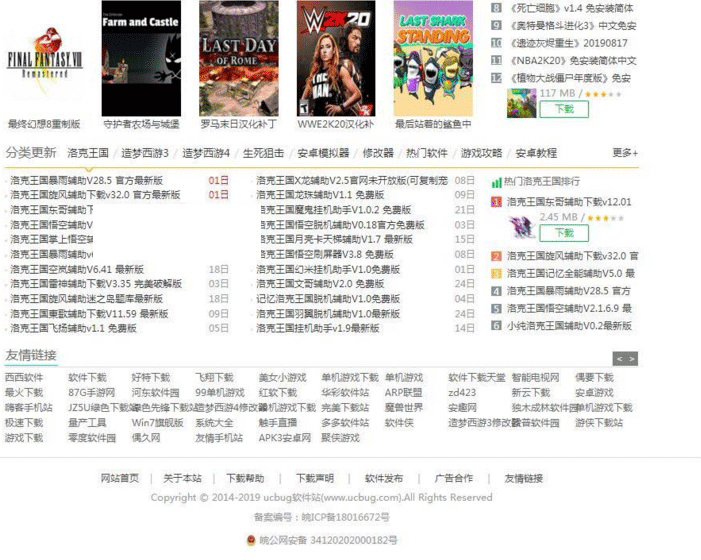This screenshot has width=701, height=560.
Task: Open 洛克王国羽翼脱机辅助V1.0最新版 link
Action: 328,314
